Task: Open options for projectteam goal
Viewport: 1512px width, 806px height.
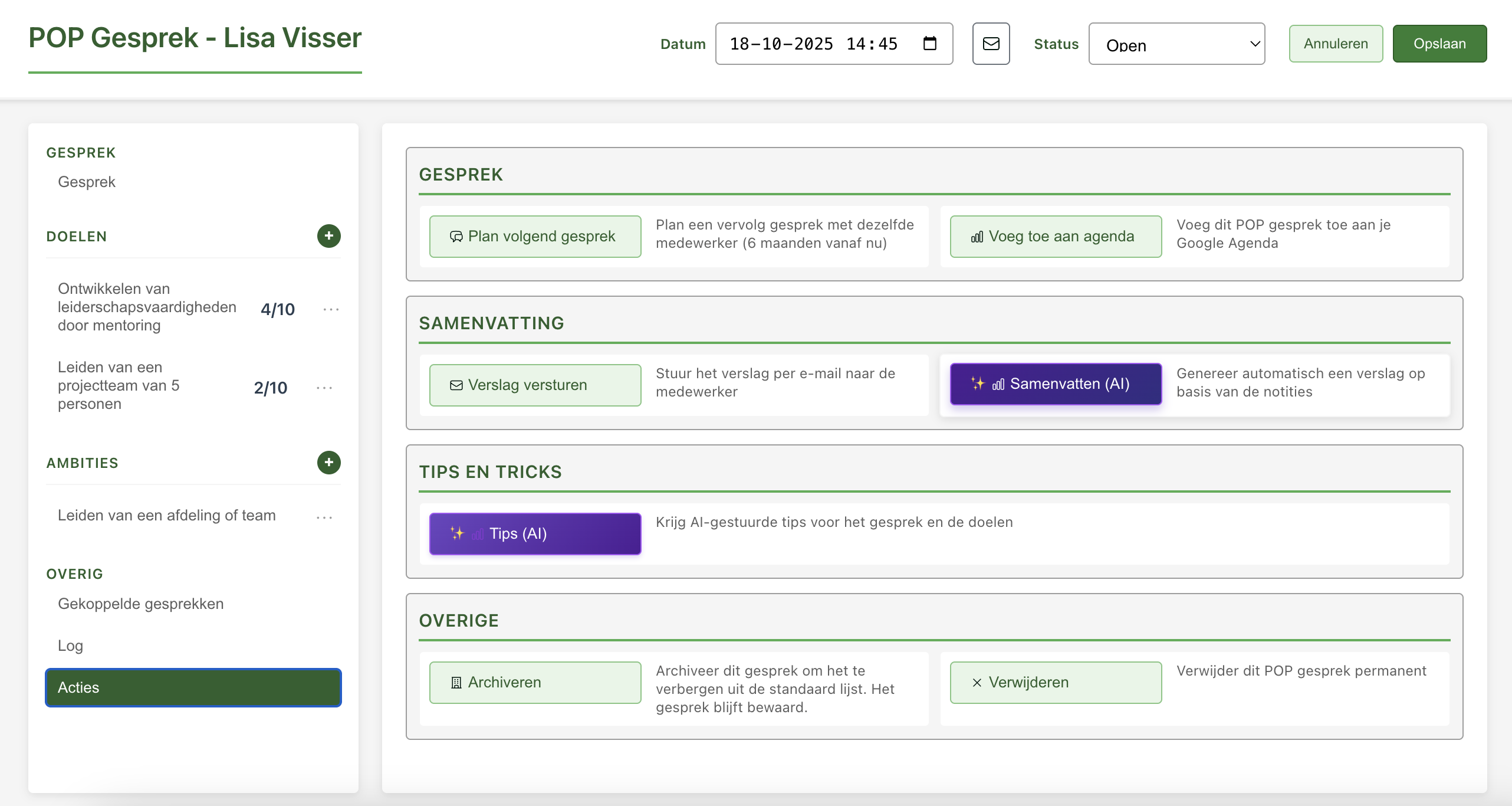Action: click(324, 388)
